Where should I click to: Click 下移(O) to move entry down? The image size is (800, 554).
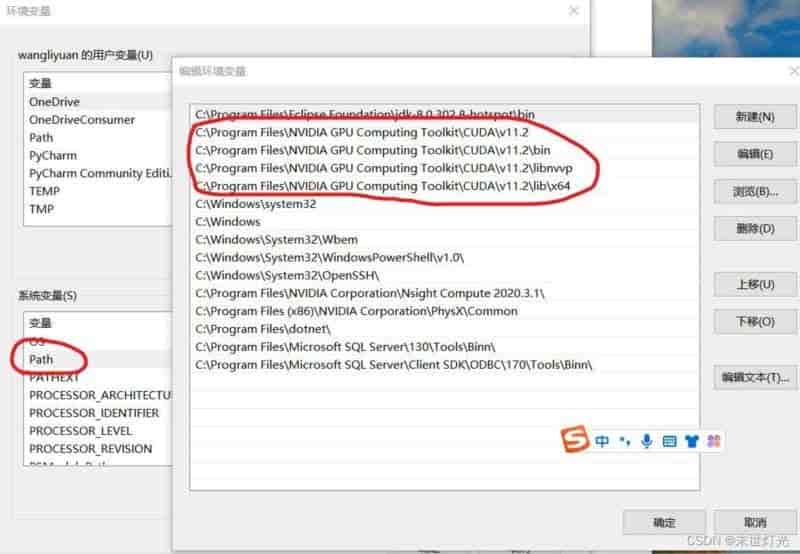click(754, 321)
